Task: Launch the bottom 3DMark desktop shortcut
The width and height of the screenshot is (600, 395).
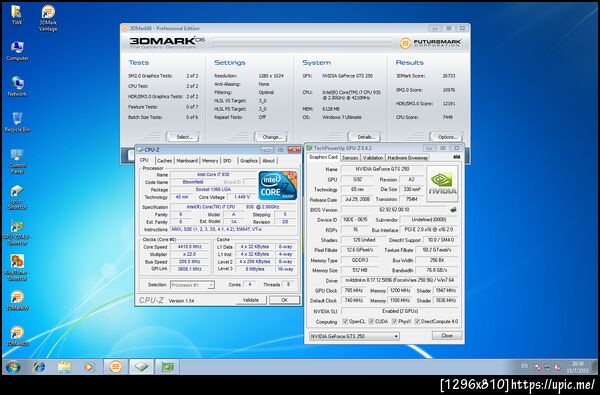Action: pyautogui.click(x=17, y=336)
